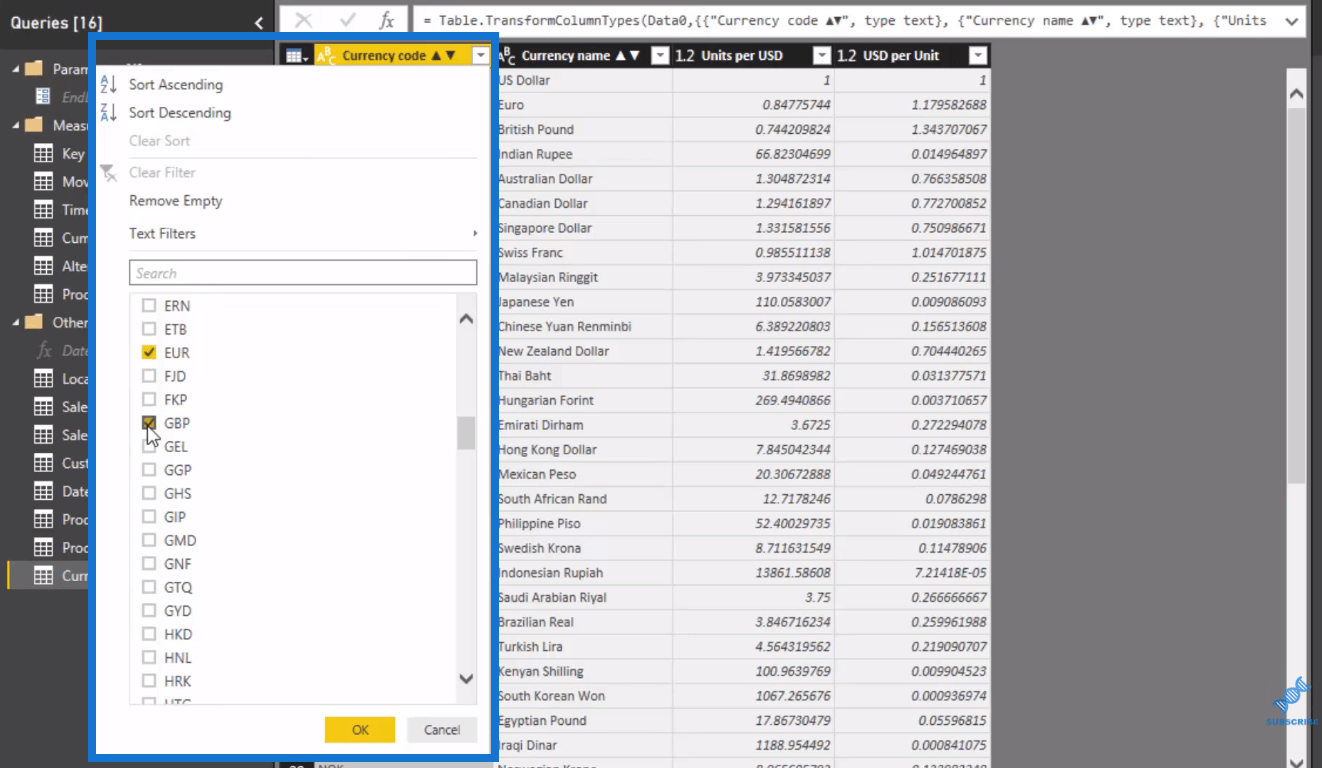Click the cancel X icon in formula bar
Screen dimensions: 1322x768
304,21
